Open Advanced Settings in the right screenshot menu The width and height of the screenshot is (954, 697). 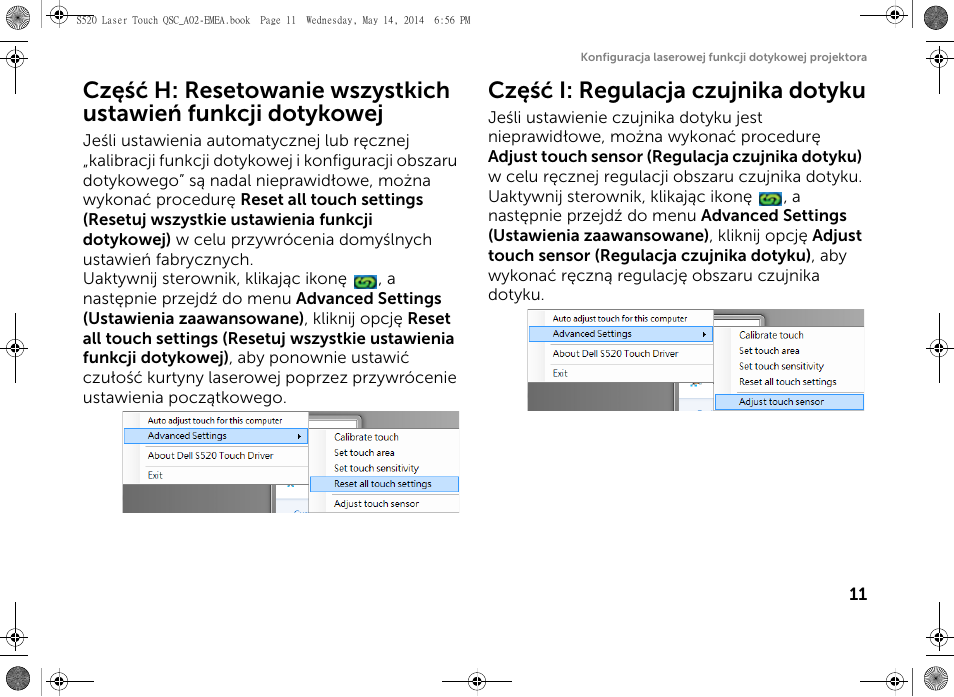tap(621, 334)
